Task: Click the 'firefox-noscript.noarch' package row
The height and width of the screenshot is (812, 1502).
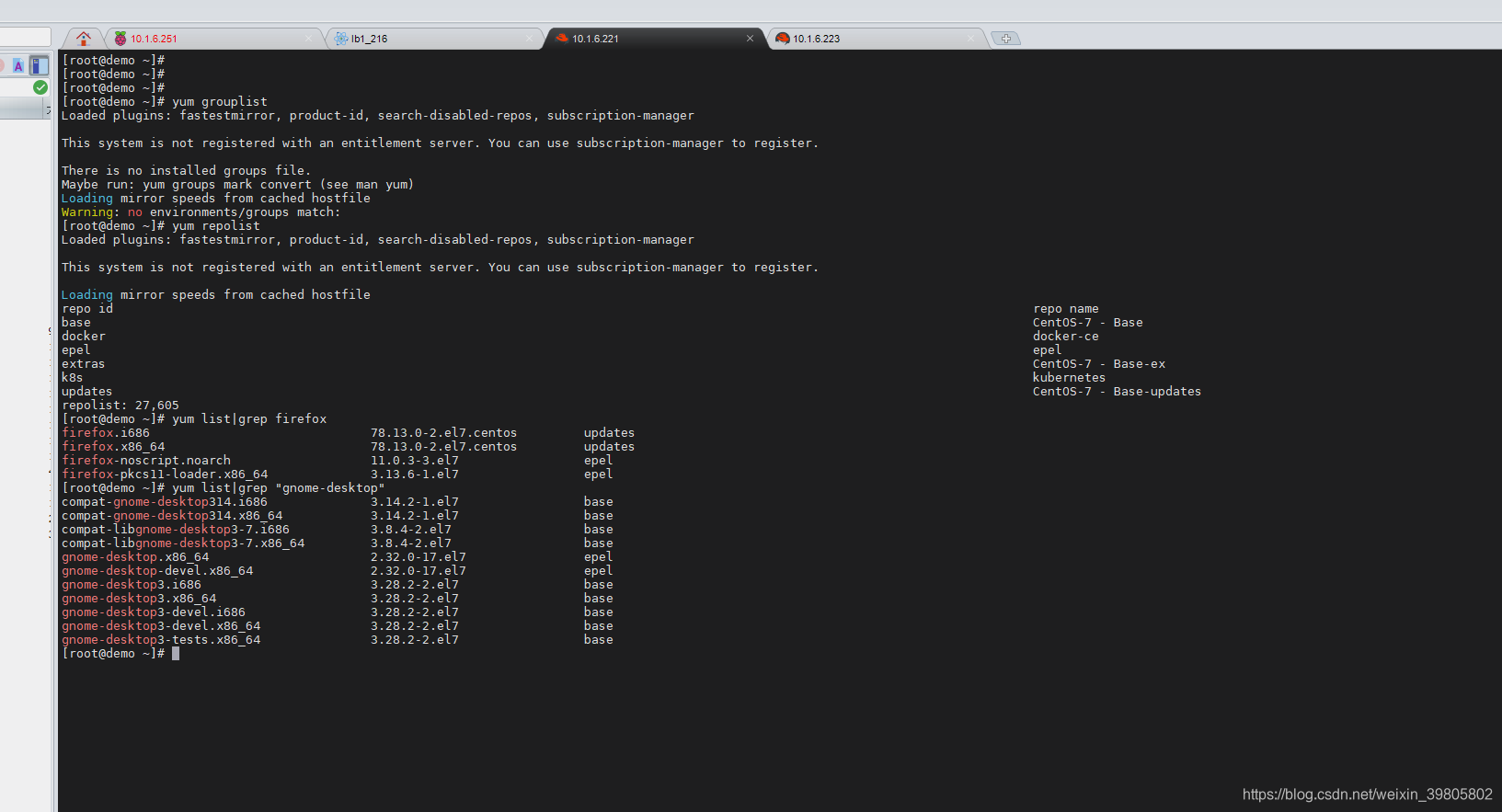Action: 337,461
